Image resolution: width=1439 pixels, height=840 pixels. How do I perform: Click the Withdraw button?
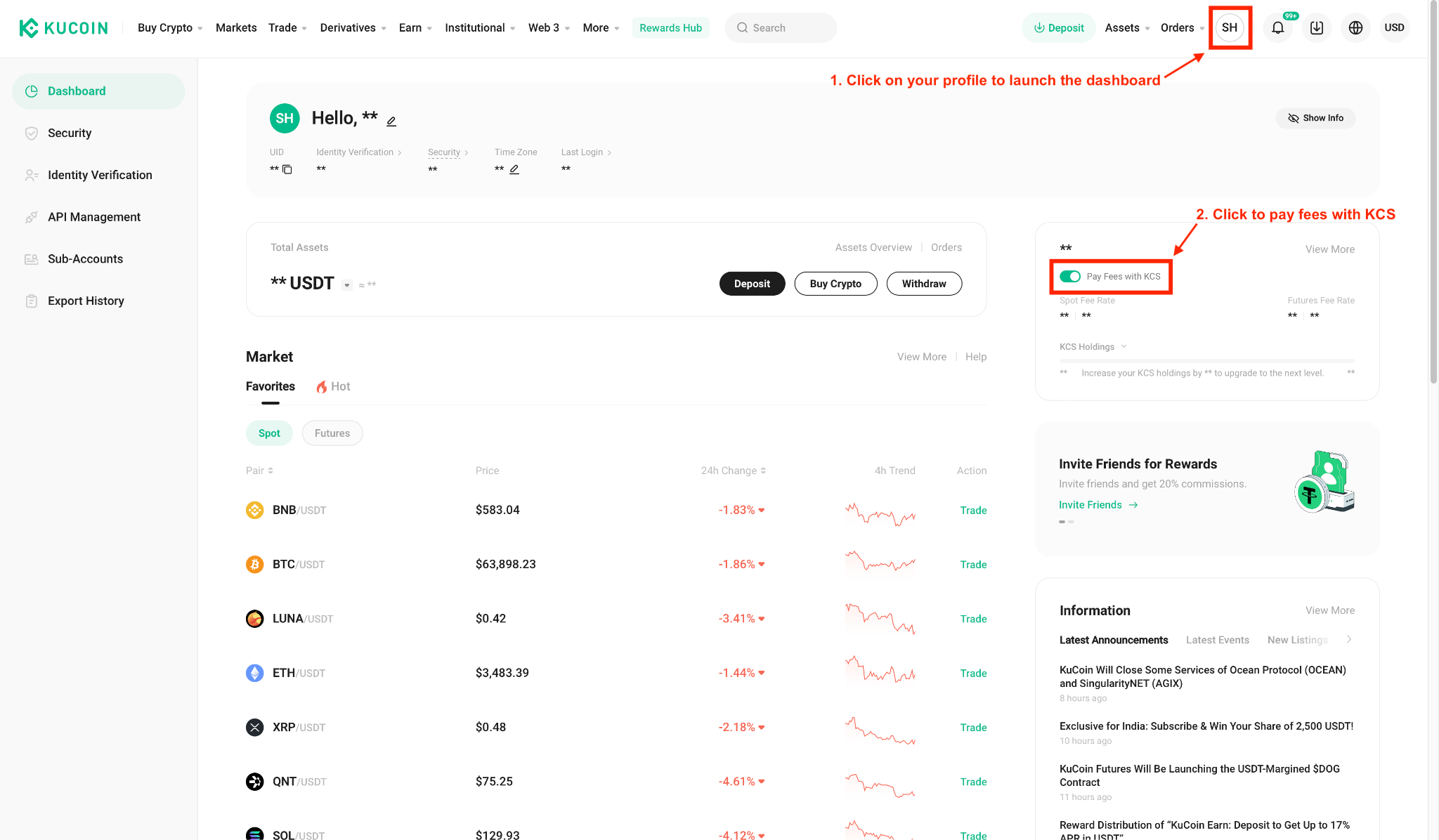click(924, 284)
